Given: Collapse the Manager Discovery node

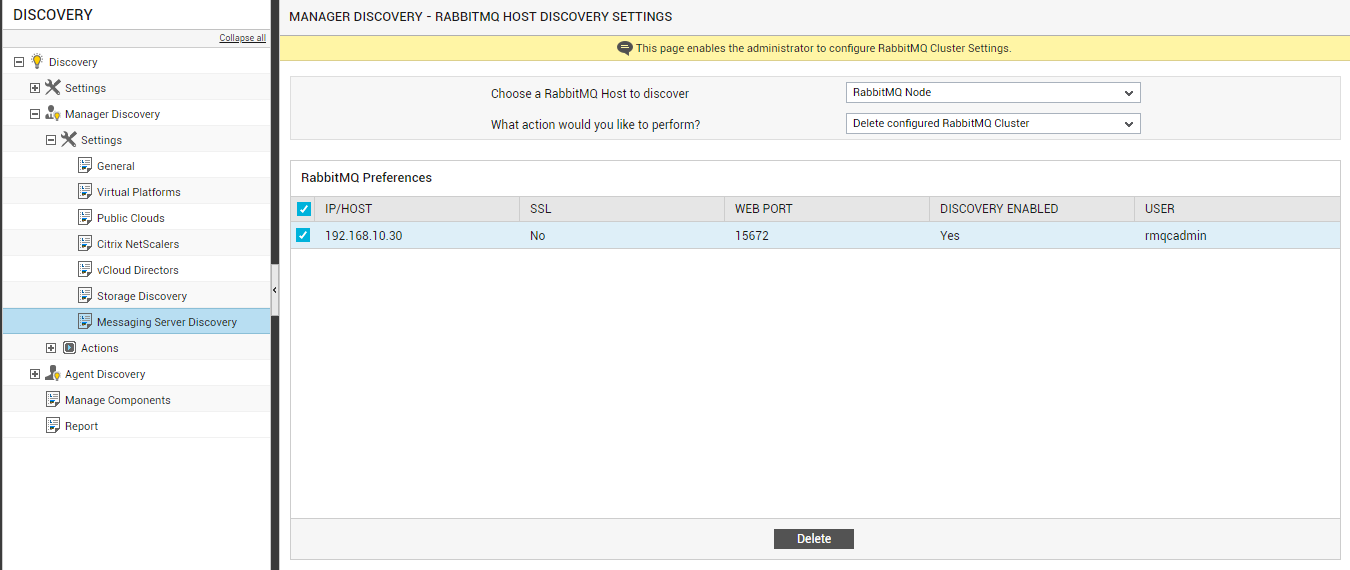Looking at the screenshot, I should tap(35, 114).
